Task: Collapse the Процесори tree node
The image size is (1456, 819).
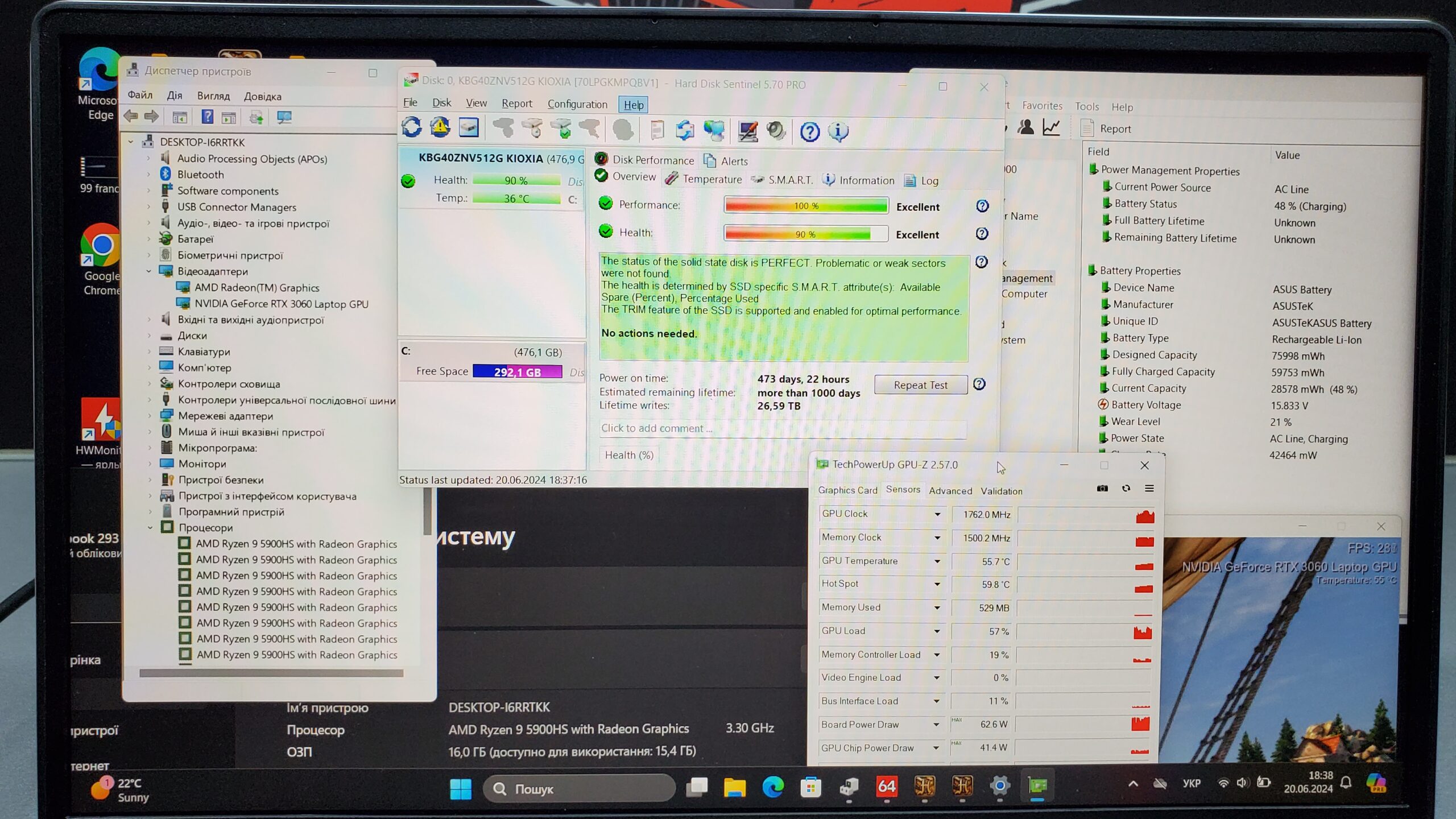Action: (150, 528)
